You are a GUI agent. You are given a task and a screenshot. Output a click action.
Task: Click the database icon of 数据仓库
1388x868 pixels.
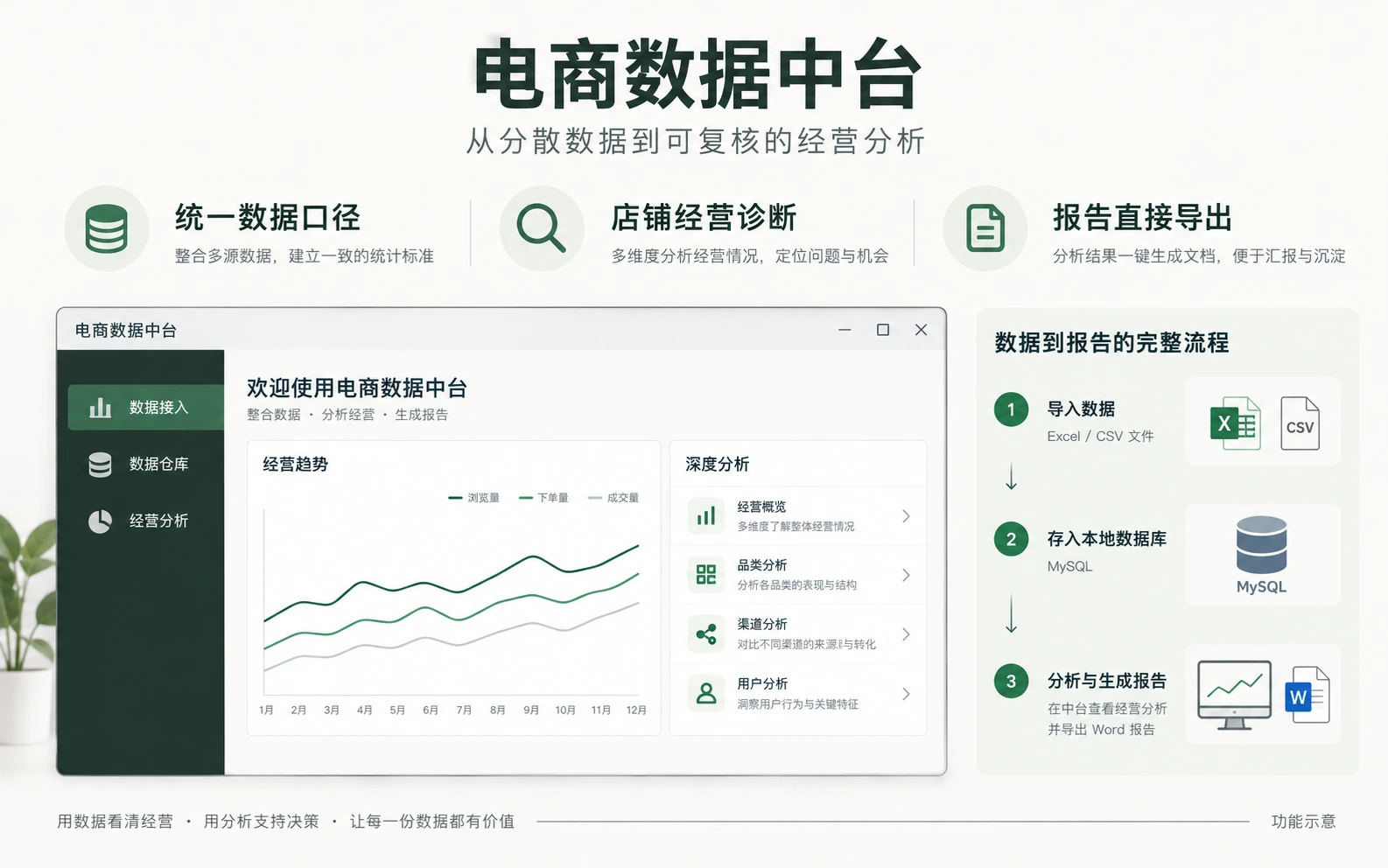pos(100,465)
